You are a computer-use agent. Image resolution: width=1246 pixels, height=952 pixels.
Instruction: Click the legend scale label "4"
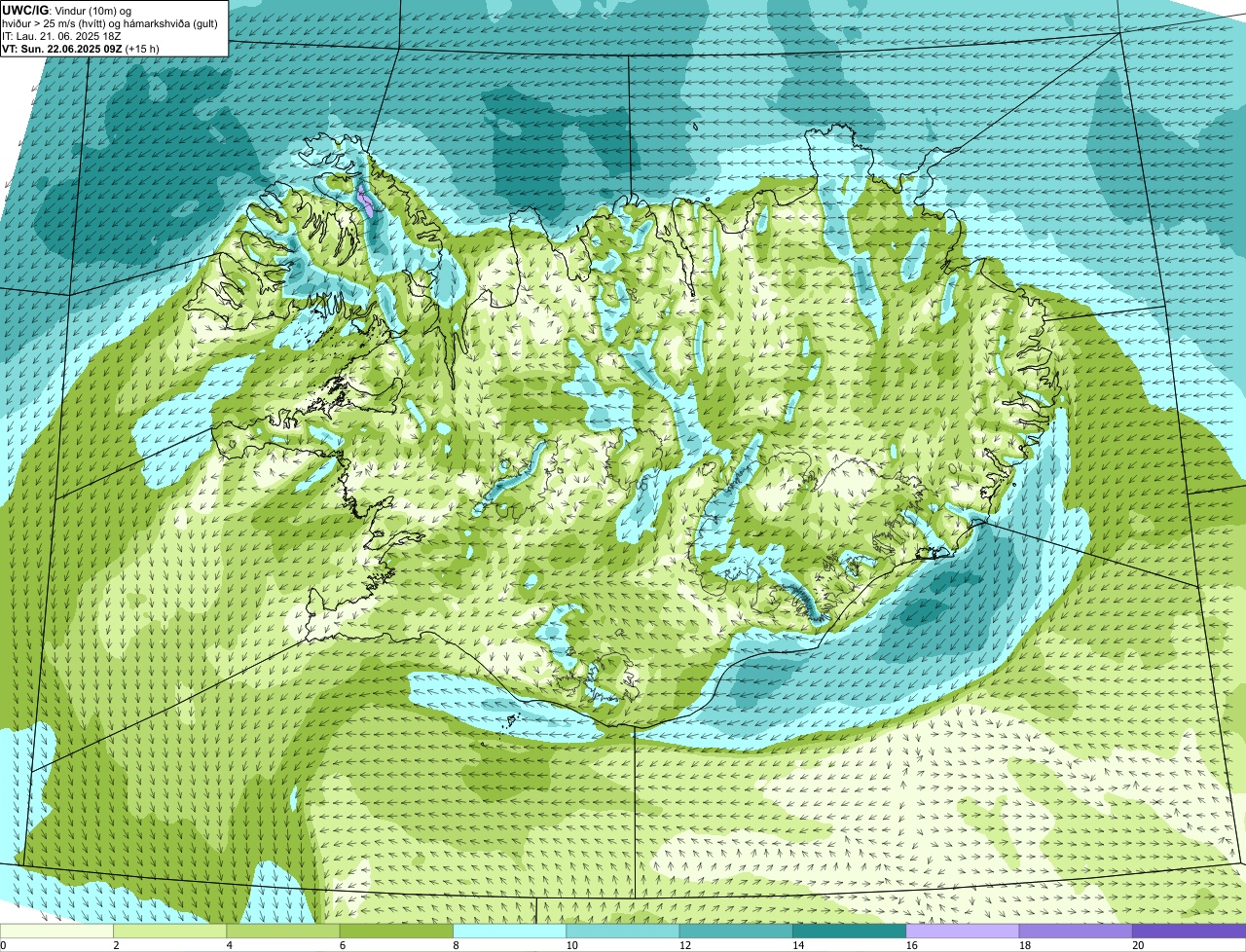click(230, 945)
